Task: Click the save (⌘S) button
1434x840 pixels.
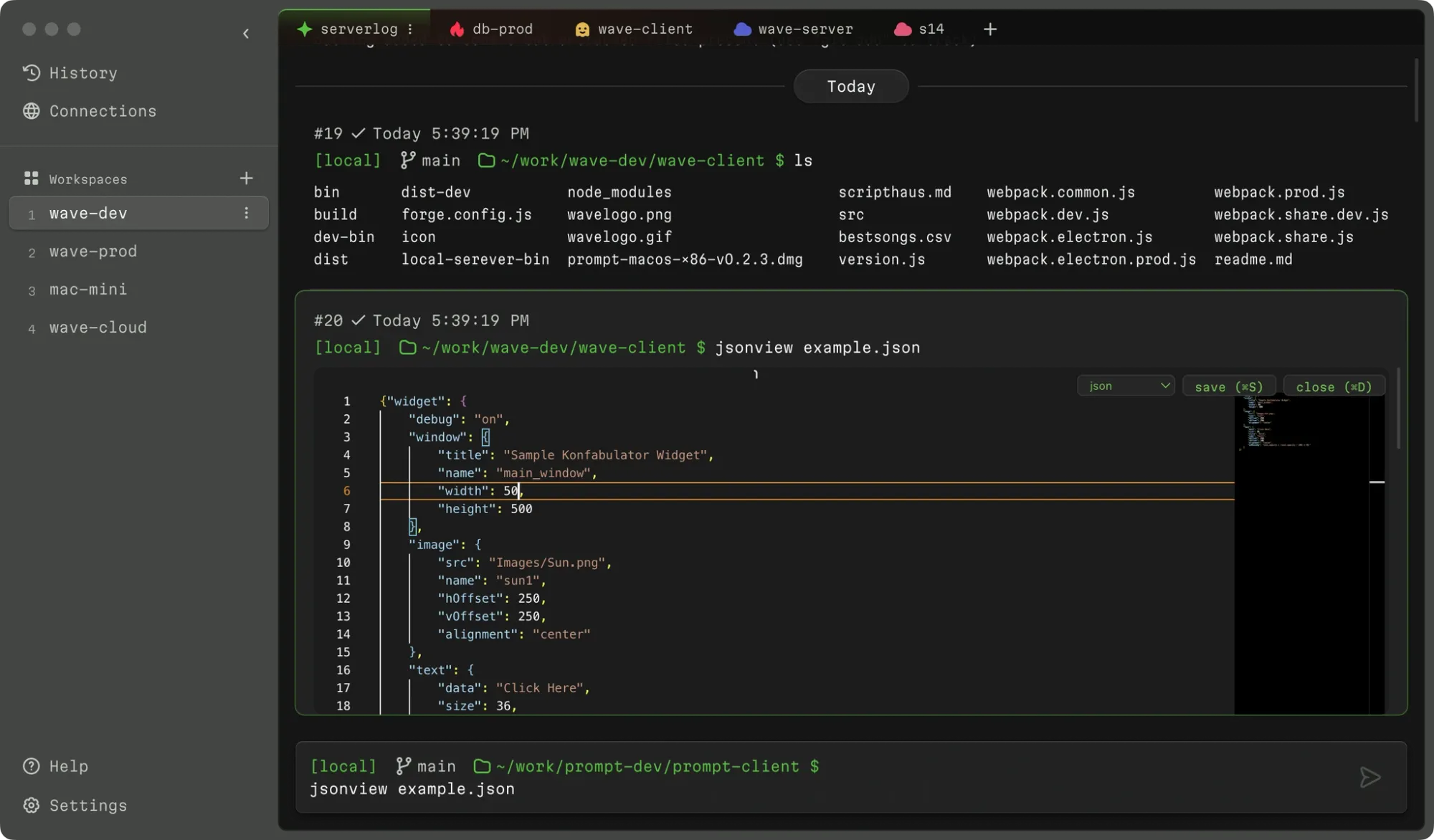Action: pos(1228,386)
